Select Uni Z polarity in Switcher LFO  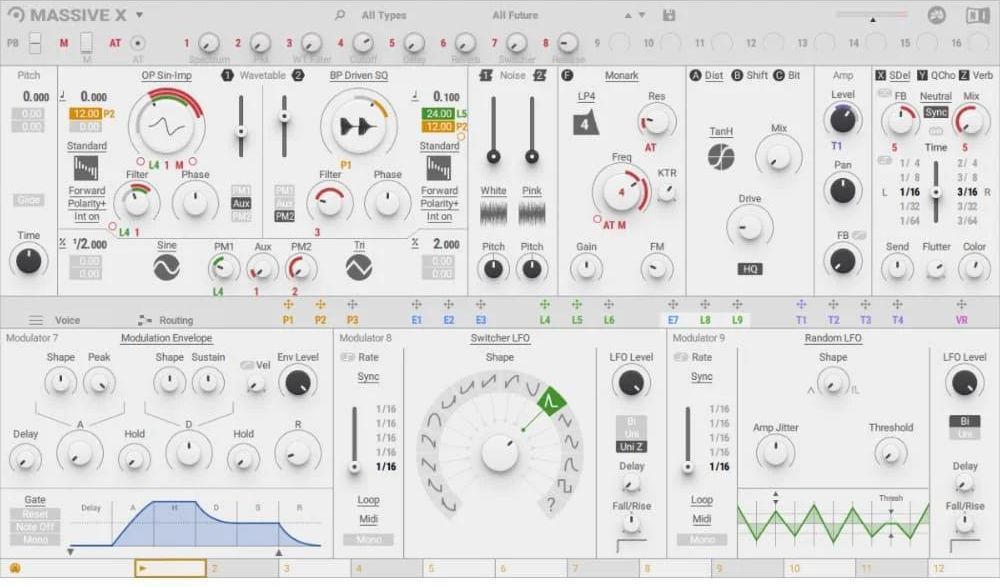[x=631, y=447]
